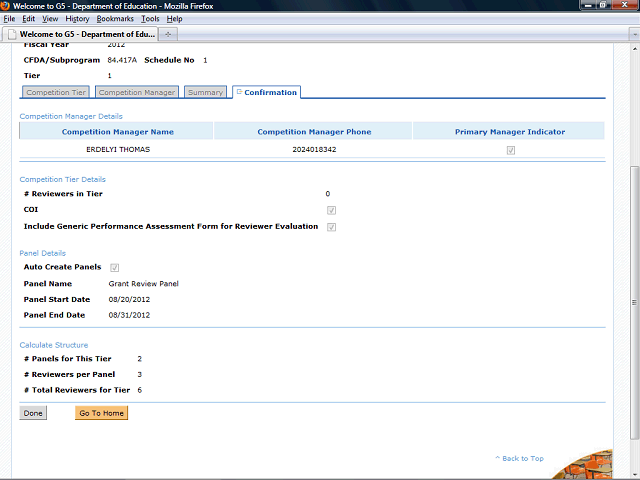Open the History menu
The image size is (640, 480).
pos(77,19)
